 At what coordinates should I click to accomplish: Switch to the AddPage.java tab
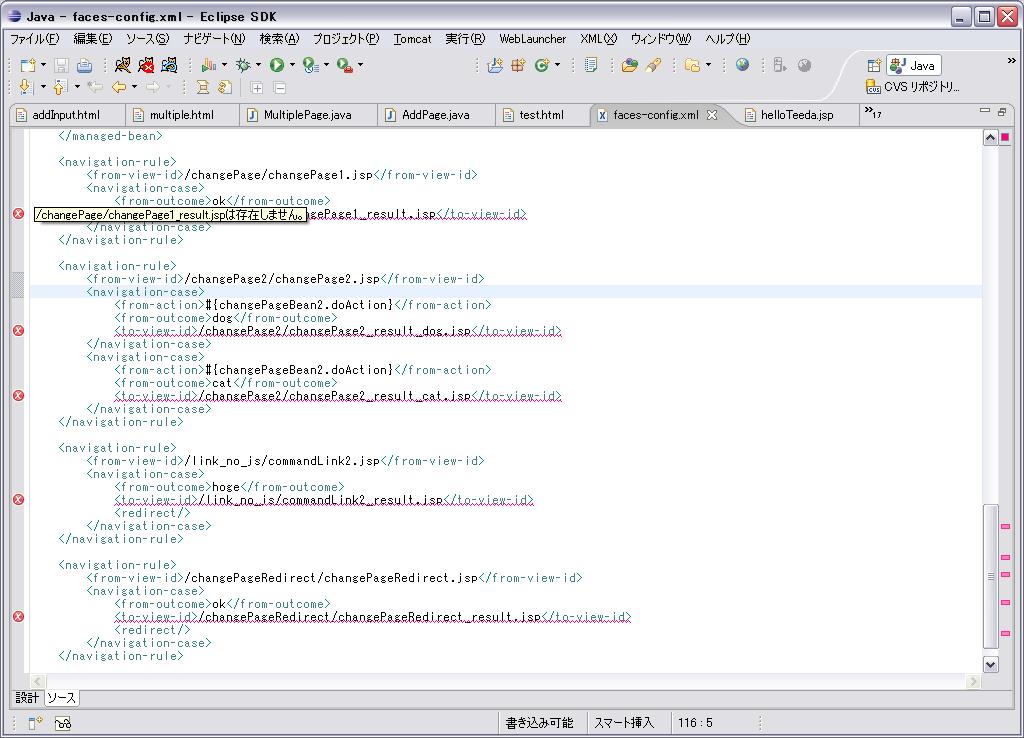click(x=435, y=115)
